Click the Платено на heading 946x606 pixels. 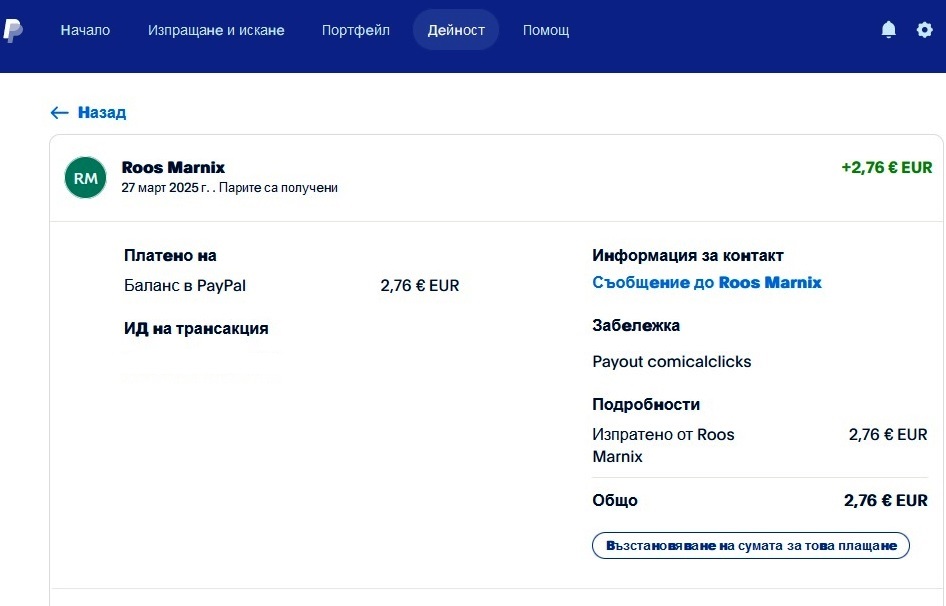click(x=170, y=255)
